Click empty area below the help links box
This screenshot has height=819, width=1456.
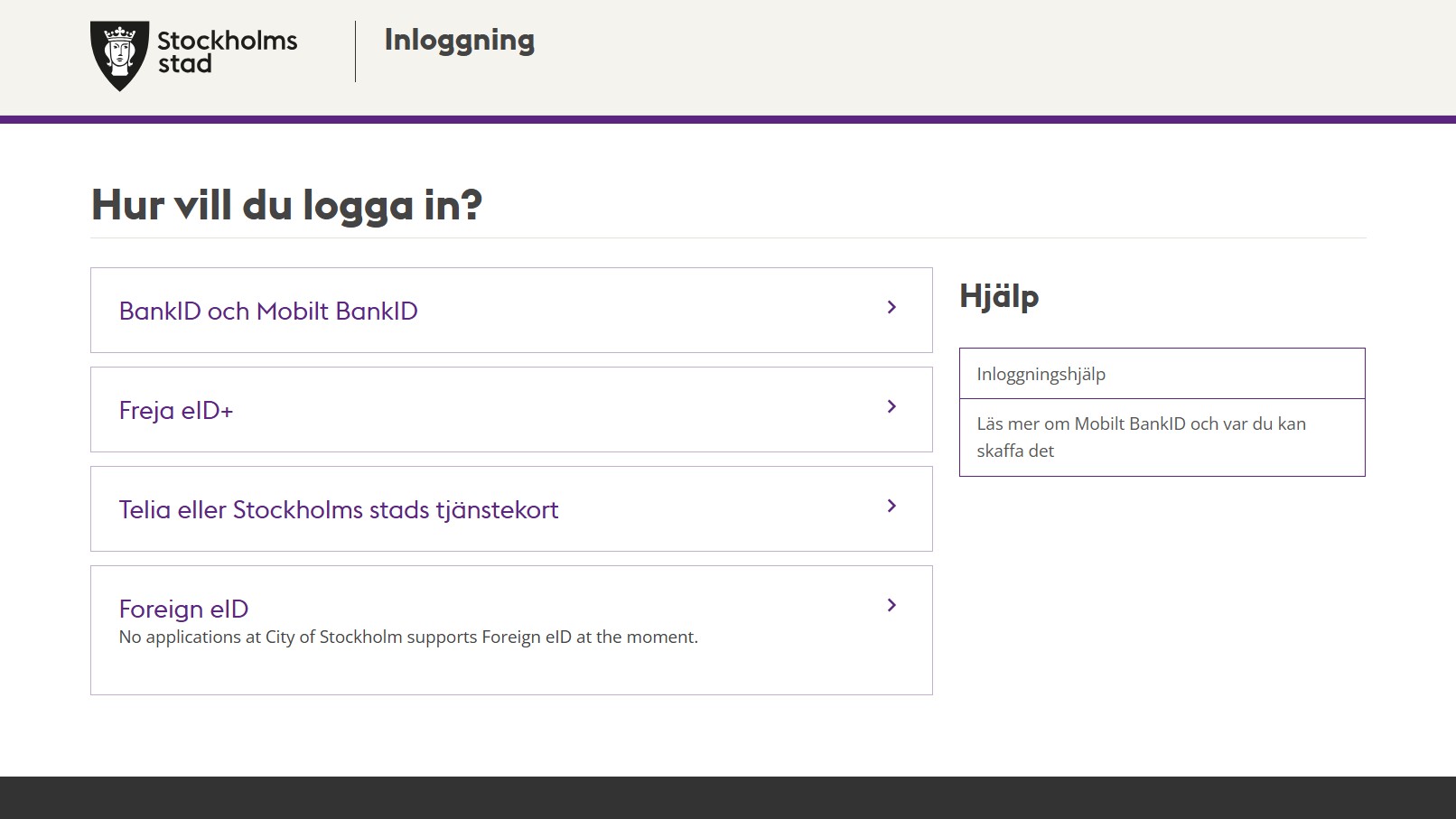tap(1162, 587)
